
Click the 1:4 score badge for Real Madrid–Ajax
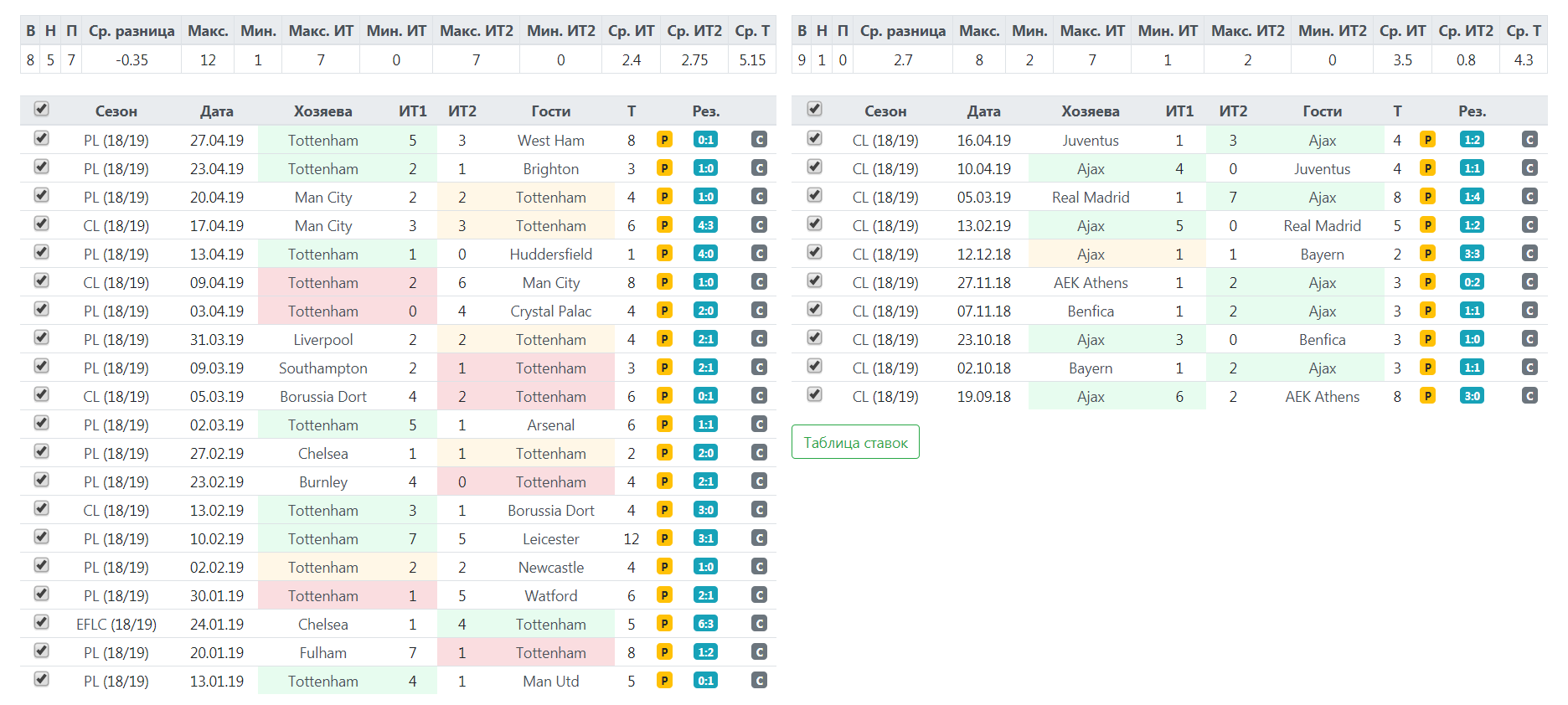1472,197
